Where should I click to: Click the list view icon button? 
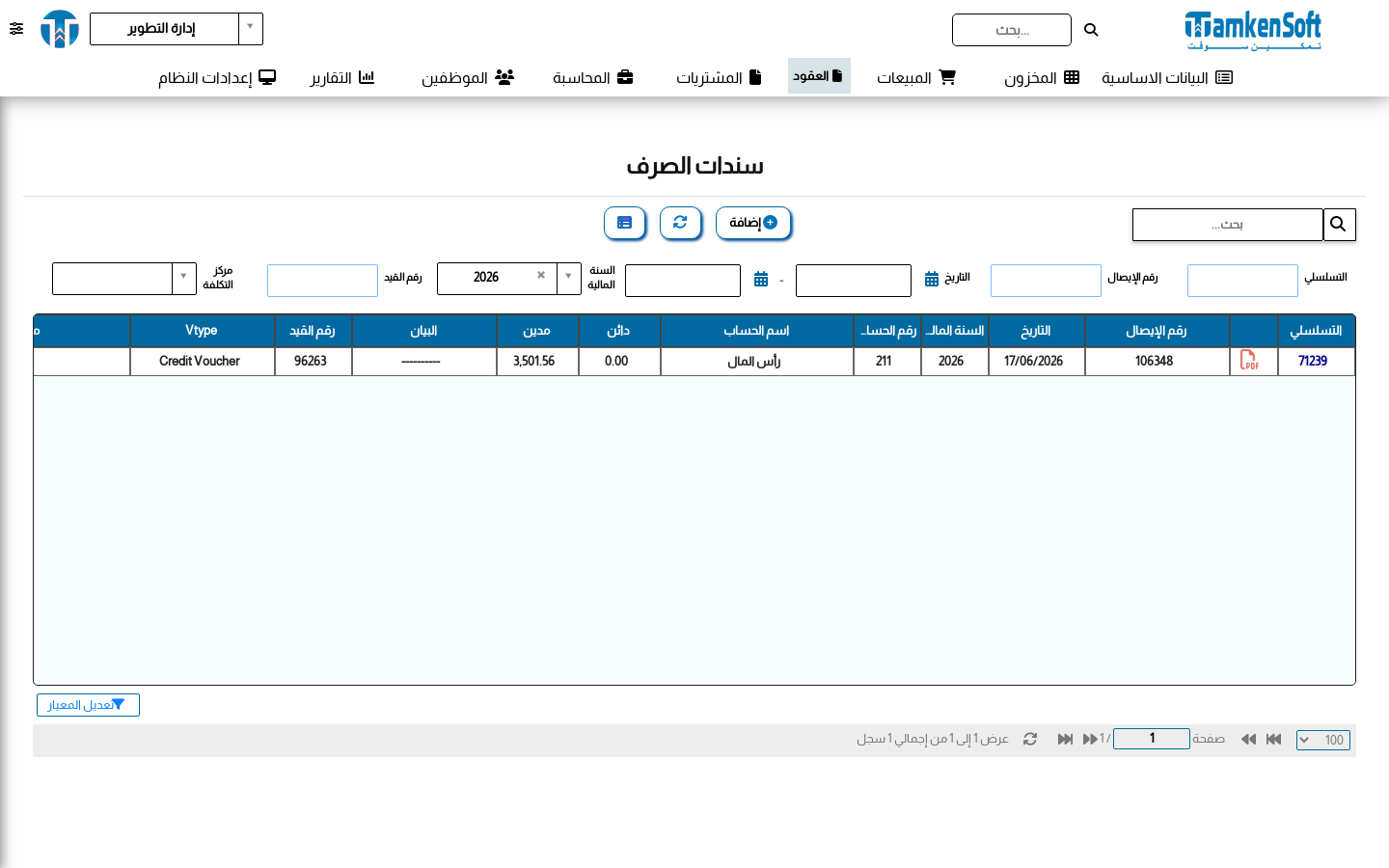pyautogui.click(x=624, y=223)
